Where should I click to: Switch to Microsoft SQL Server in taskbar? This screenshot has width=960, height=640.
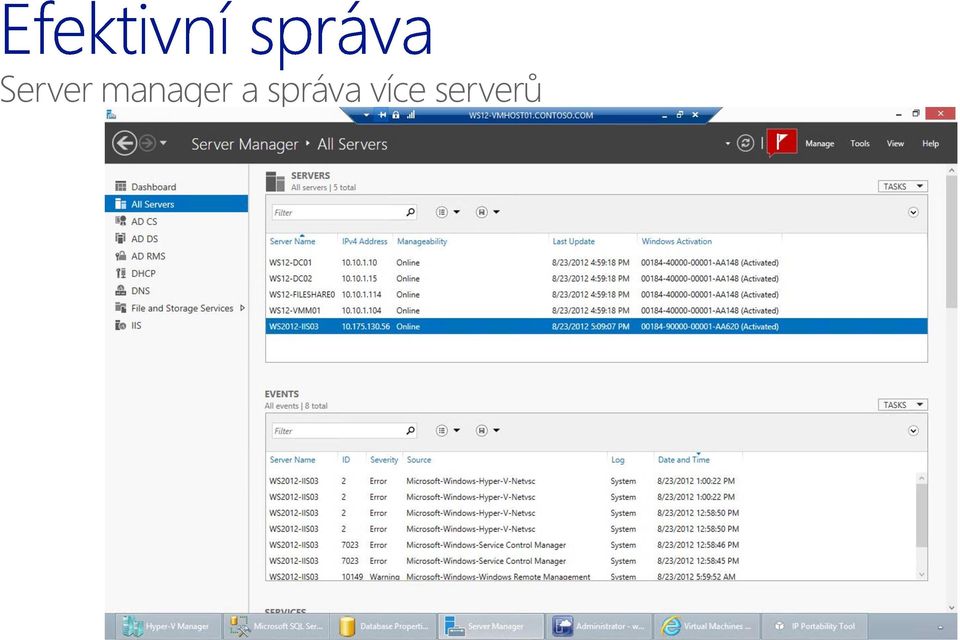276,626
